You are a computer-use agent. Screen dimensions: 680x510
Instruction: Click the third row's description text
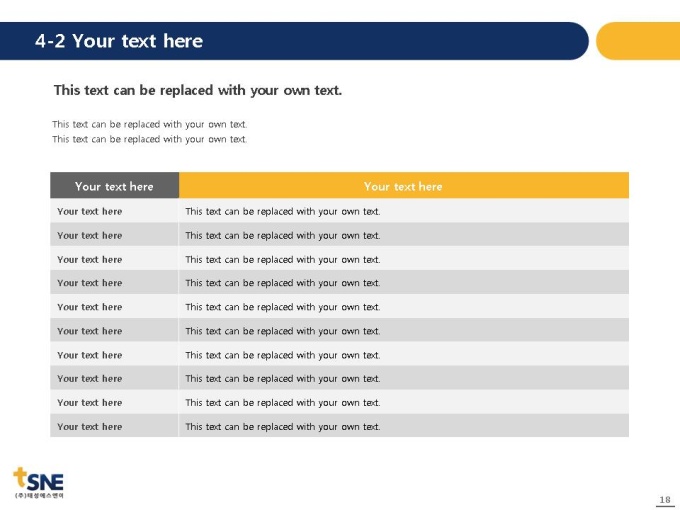point(283,259)
